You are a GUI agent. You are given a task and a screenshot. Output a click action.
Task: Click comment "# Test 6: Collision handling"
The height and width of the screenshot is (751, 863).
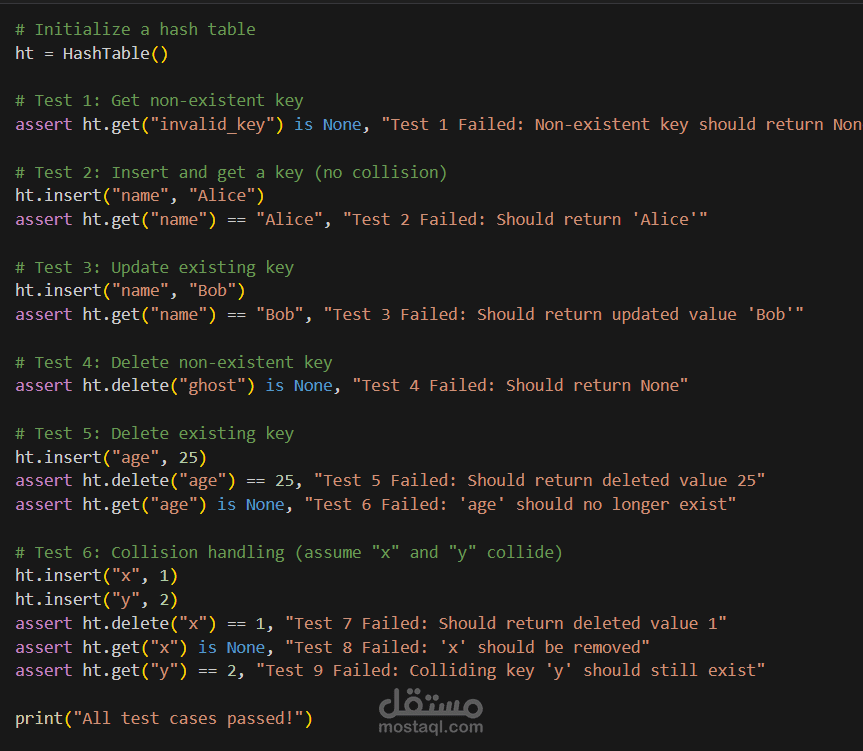289,552
